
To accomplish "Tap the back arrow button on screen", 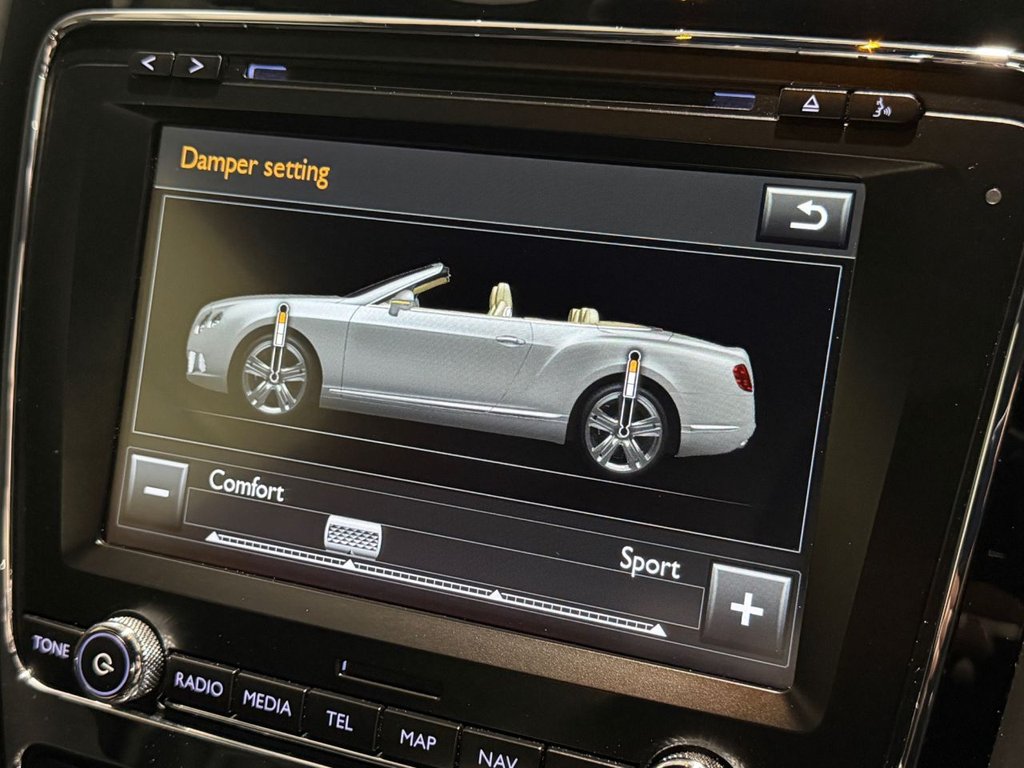I will point(808,217).
